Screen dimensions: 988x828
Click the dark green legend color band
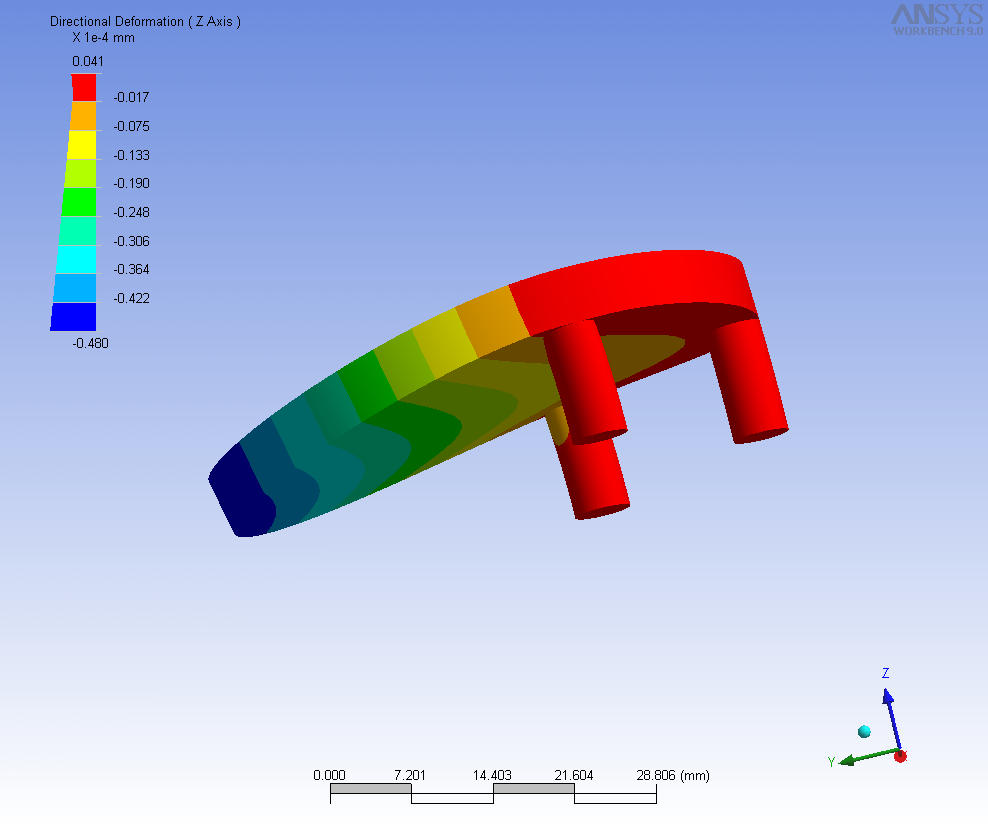click(79, 202)
